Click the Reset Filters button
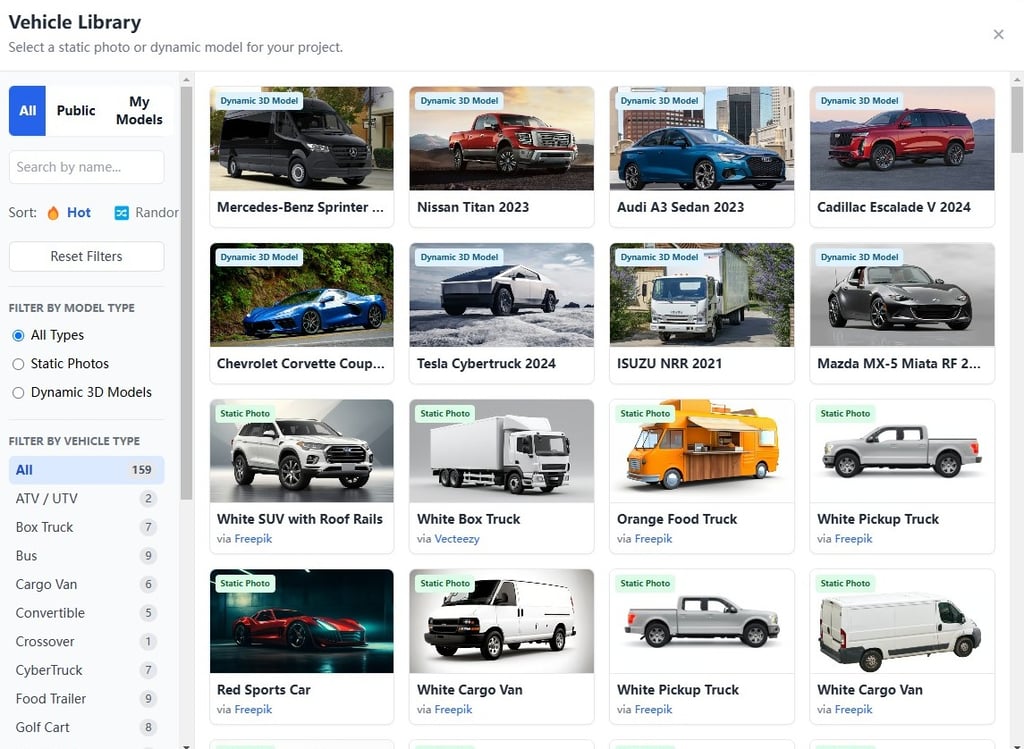This screenshot has height=749, width=1024. point(86,256)
